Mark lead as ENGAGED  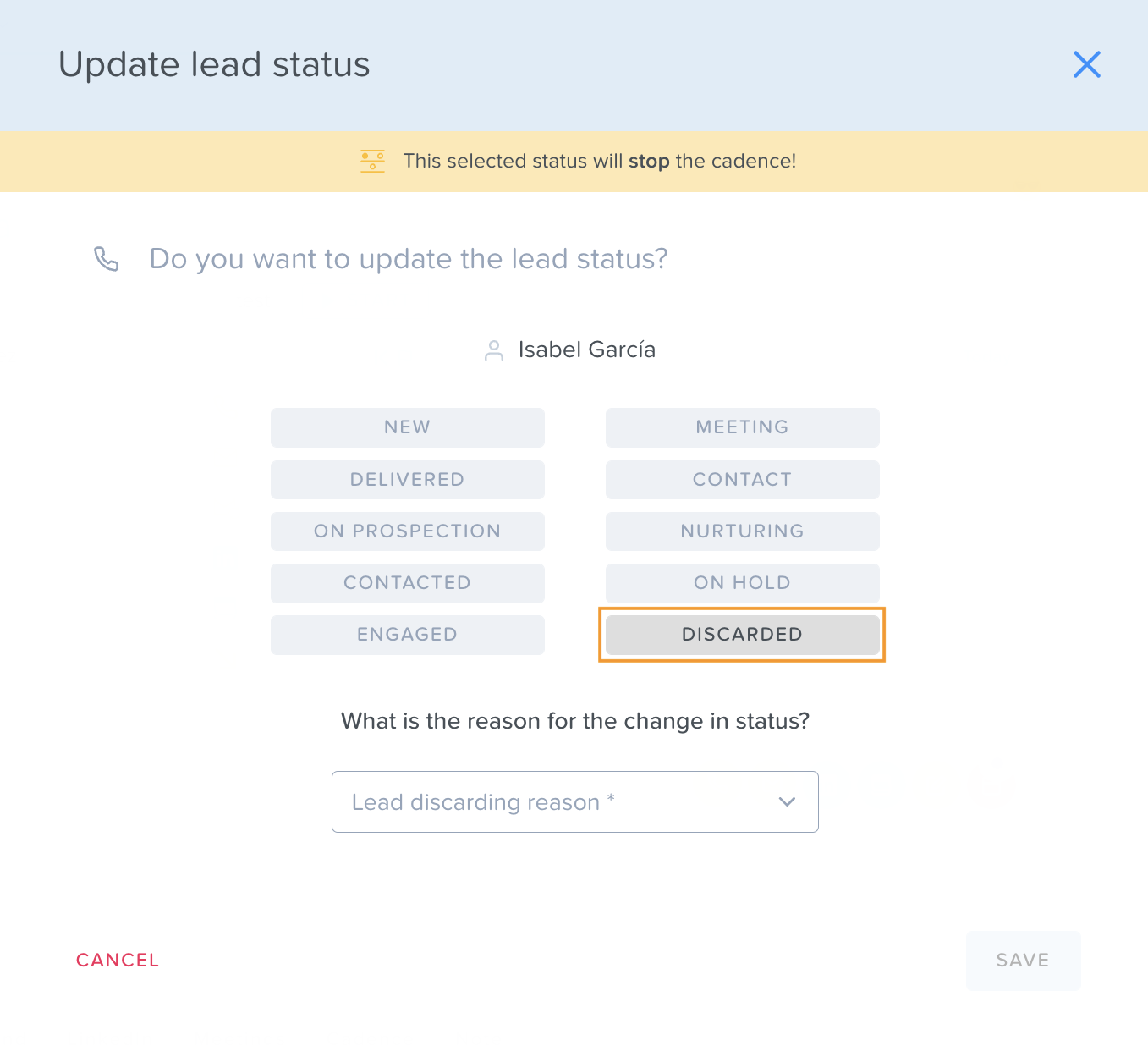(x=407, y=635)
